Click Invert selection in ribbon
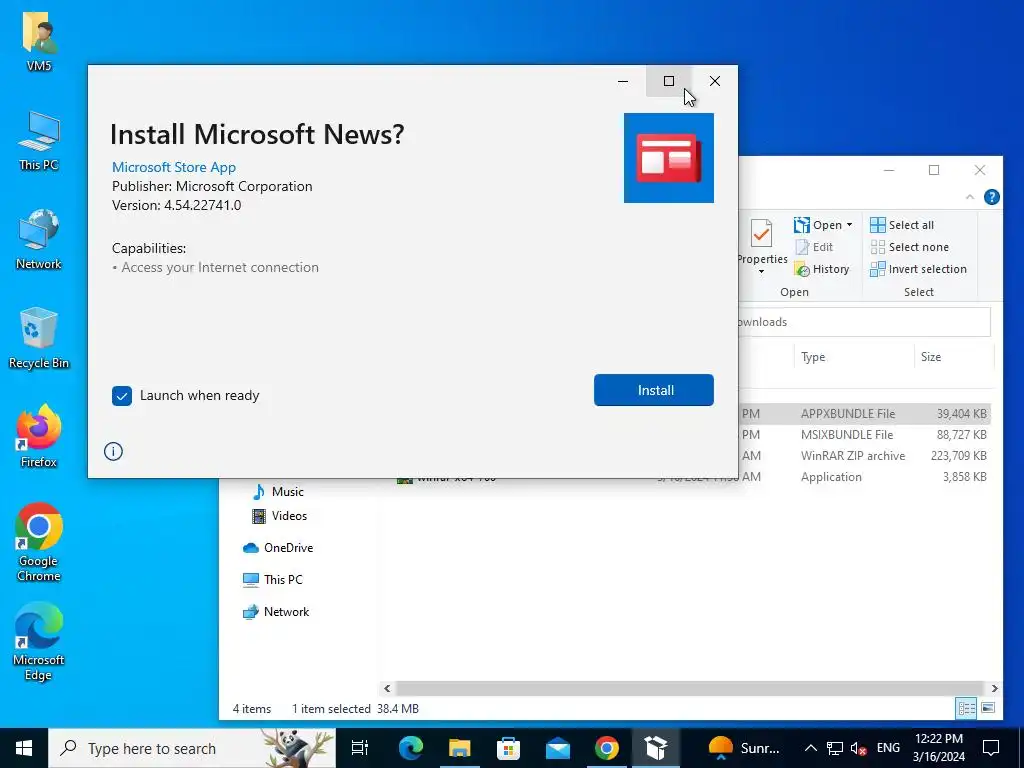Screen dimensions: 1024x768 [918, 269]
